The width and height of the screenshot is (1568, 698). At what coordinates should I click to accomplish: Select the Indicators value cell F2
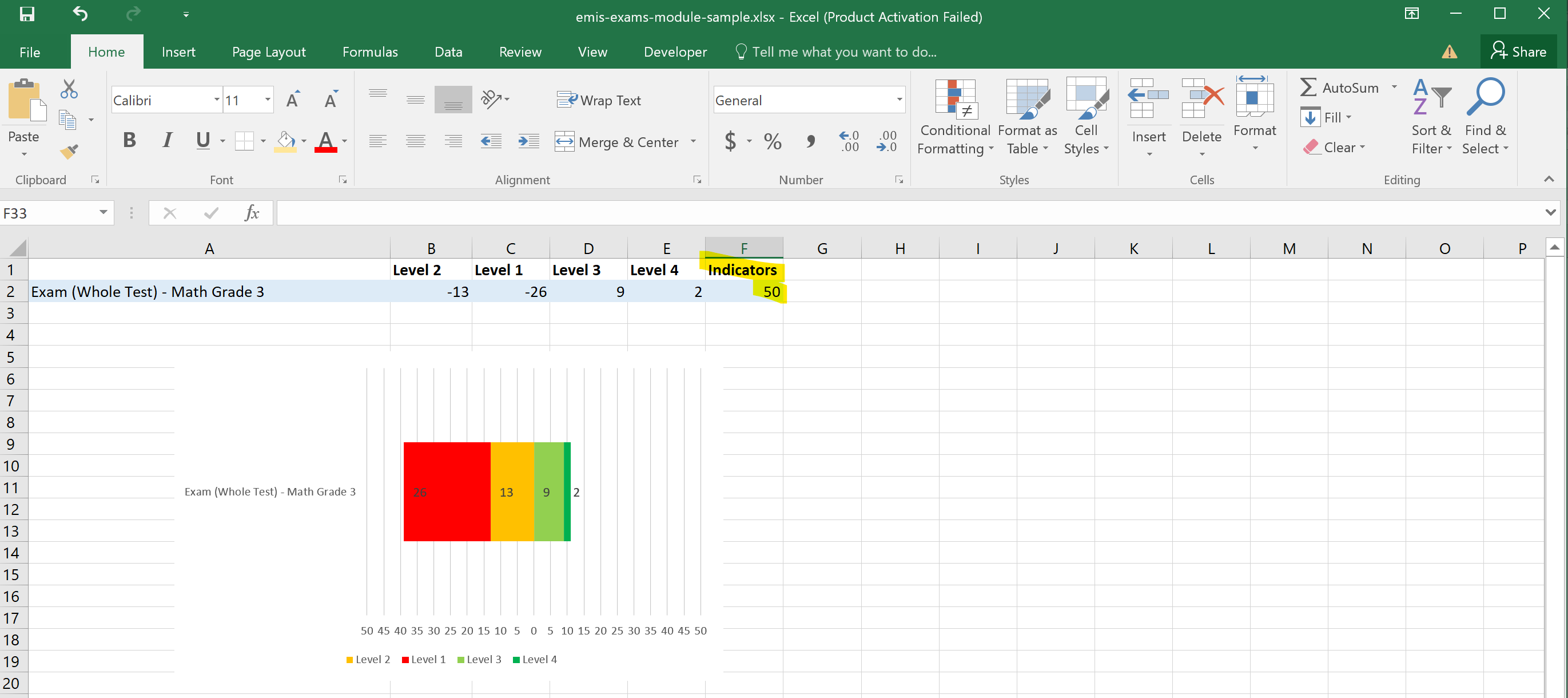(744, 292)
